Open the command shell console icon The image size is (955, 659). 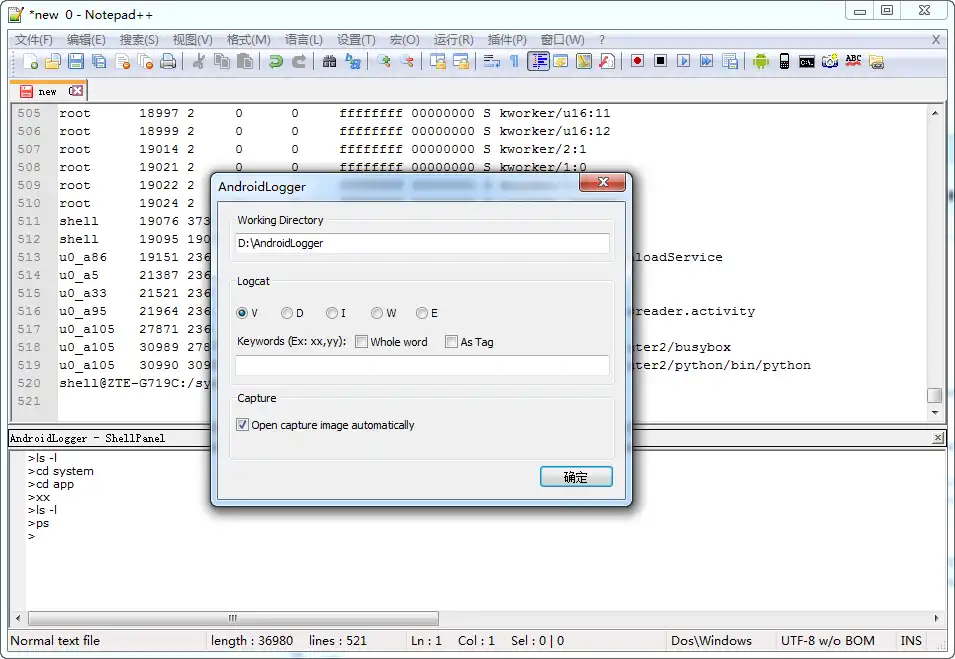[x=807, y=62]
